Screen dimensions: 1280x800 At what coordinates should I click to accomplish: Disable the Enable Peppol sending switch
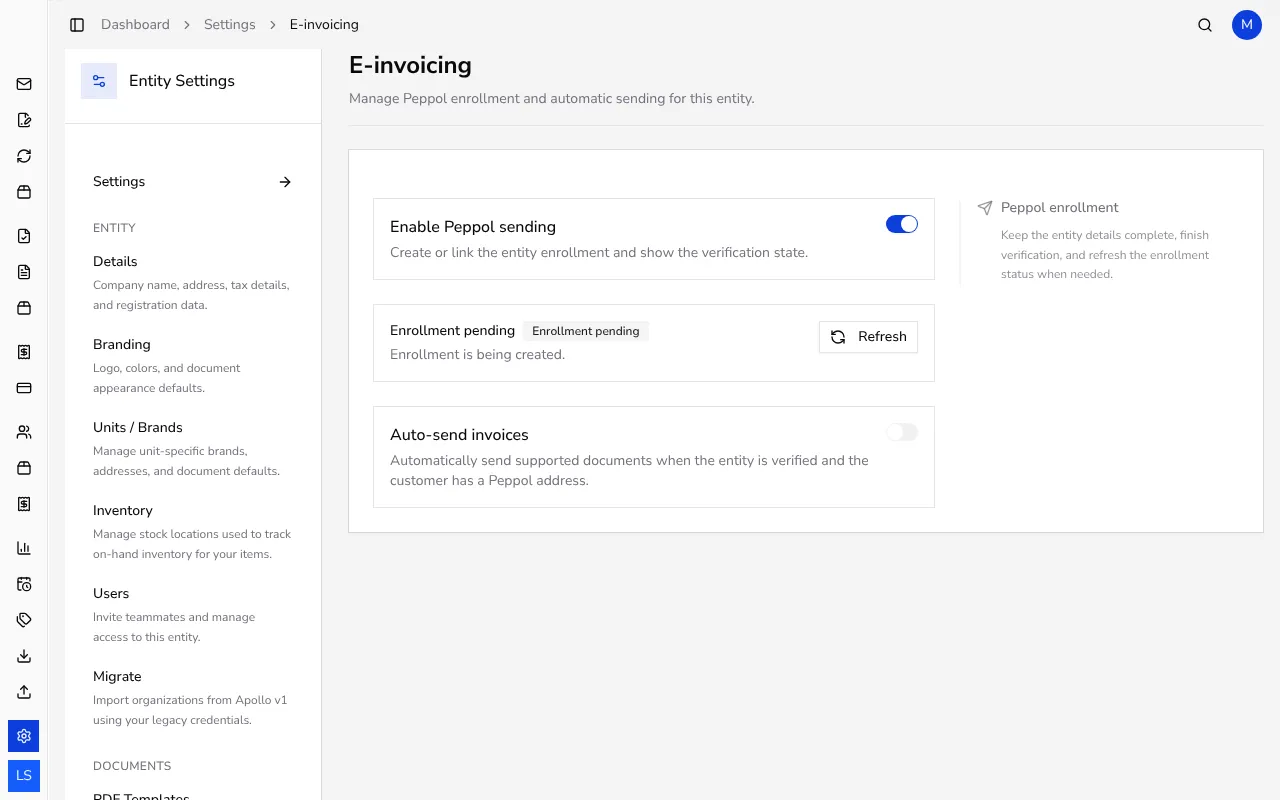(902, 225)
